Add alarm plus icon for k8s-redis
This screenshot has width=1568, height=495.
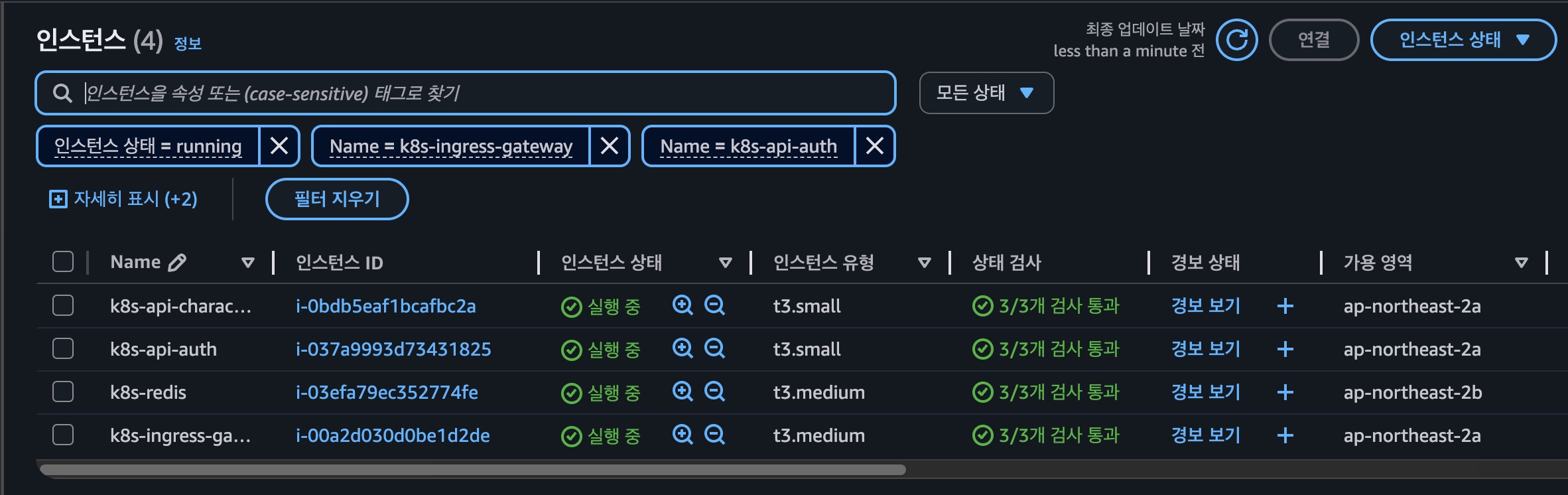[1285, 392]
